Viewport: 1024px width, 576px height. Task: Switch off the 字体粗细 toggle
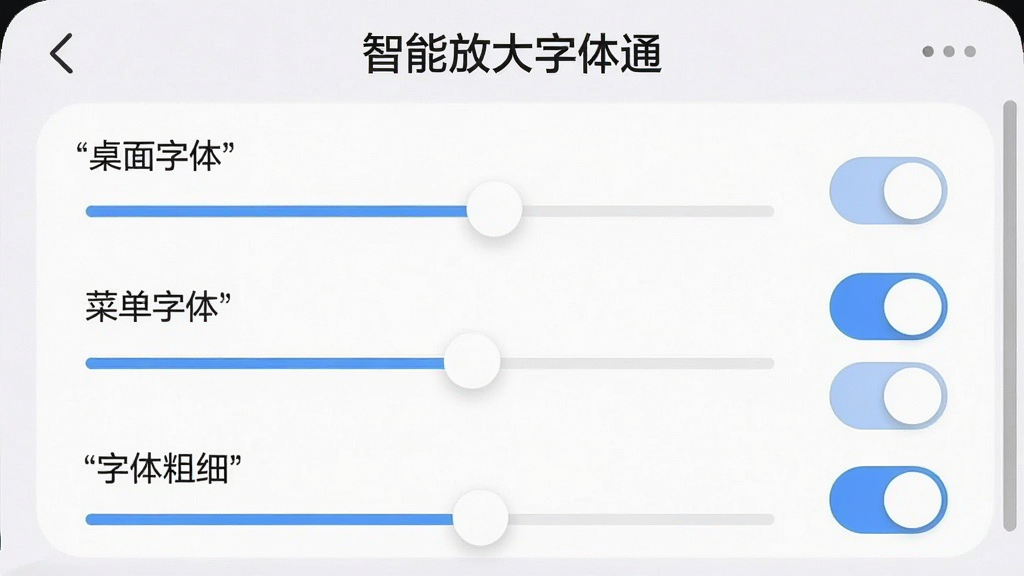point(888,500)
